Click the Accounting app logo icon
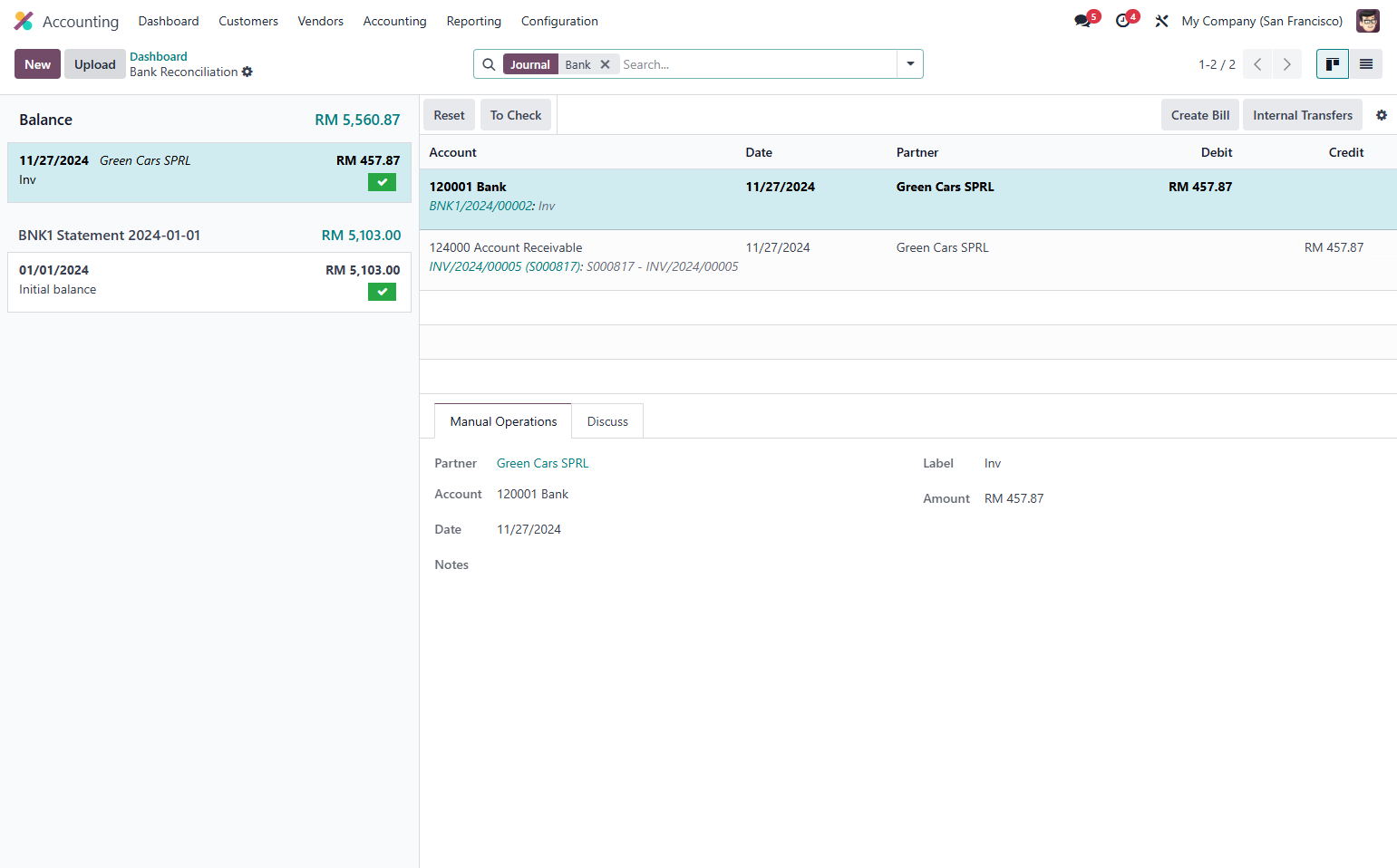 click(x=24, y=21)
